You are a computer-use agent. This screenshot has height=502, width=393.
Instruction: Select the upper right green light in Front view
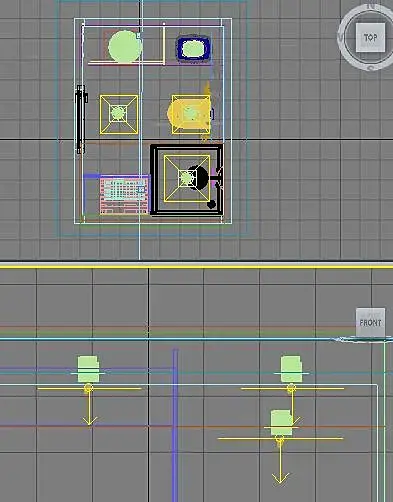click(291, 369)
